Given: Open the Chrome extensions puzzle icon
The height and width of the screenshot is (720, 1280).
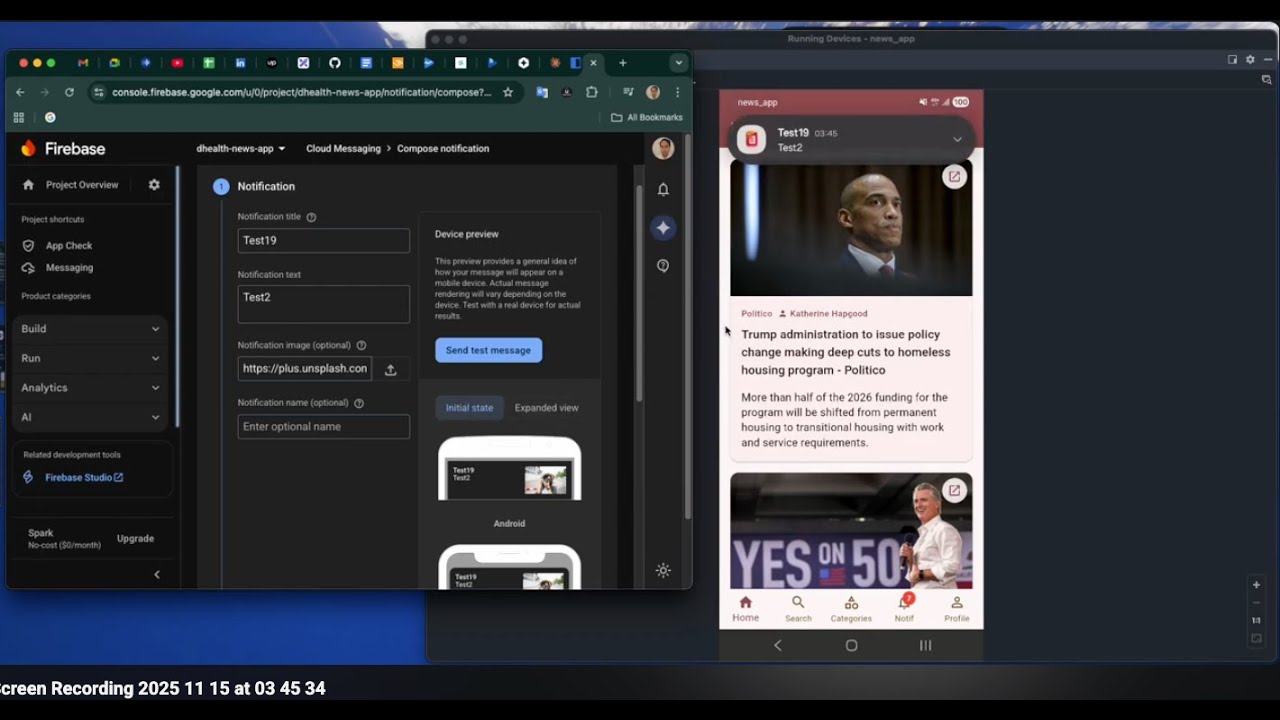Looking at the screenshot, I should [x=592, y=92].
